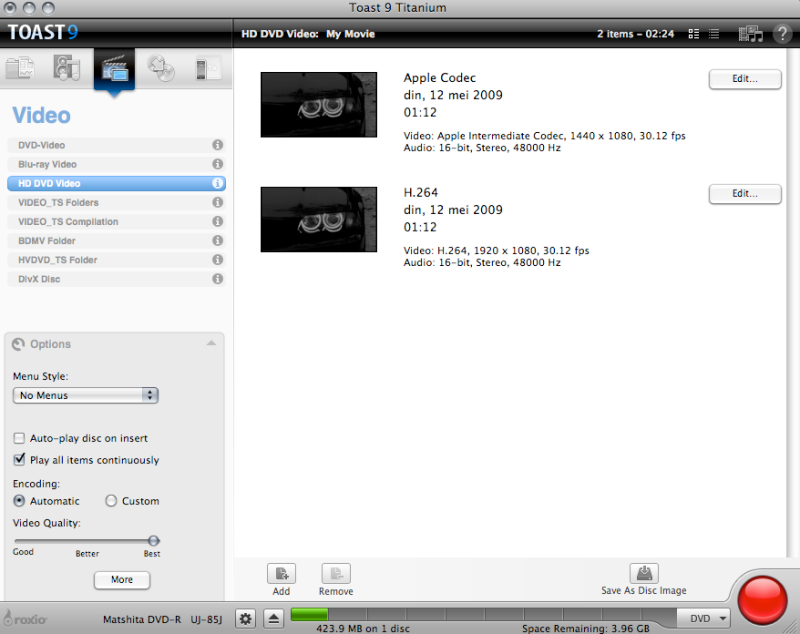Rename disc title My Movie
The image size is (800, 634).
pos(351,34)
